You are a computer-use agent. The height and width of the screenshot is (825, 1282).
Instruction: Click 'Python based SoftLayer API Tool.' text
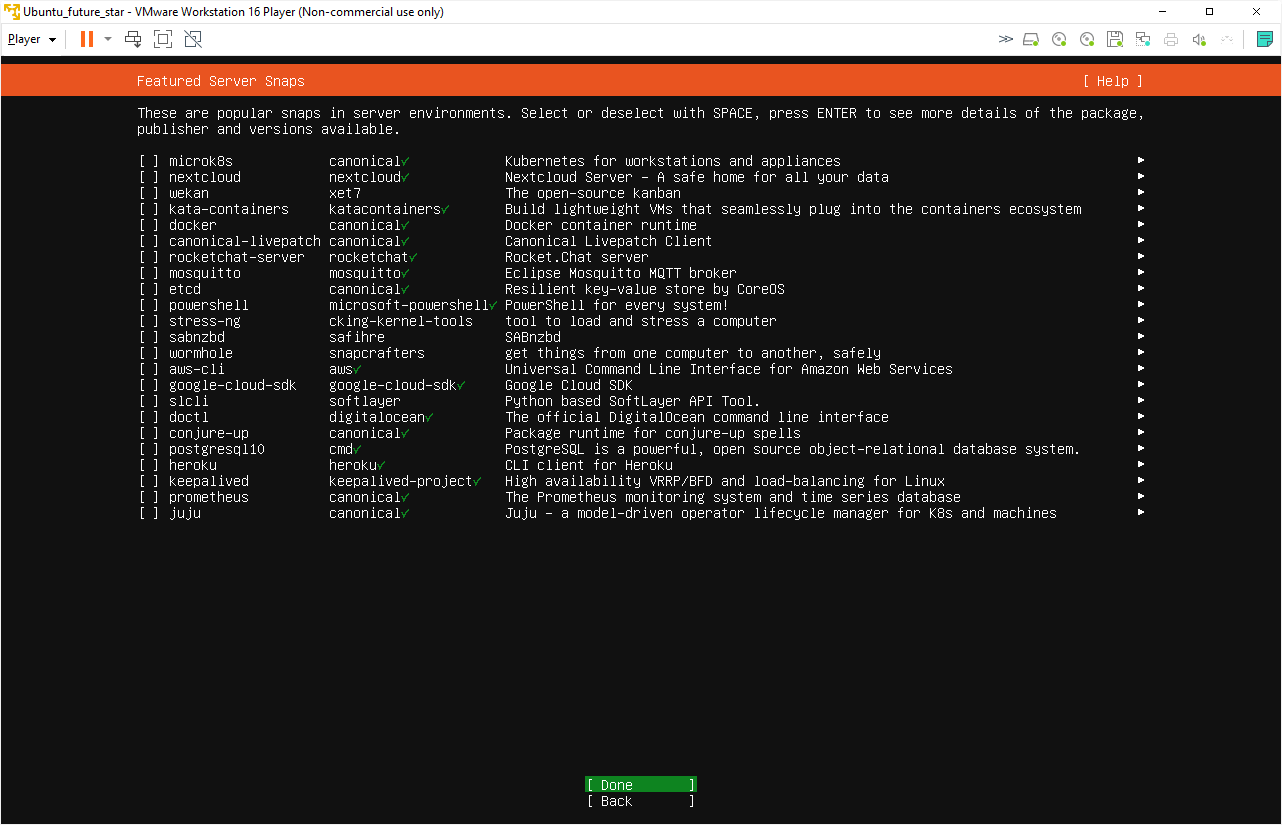tap(633, 401)
